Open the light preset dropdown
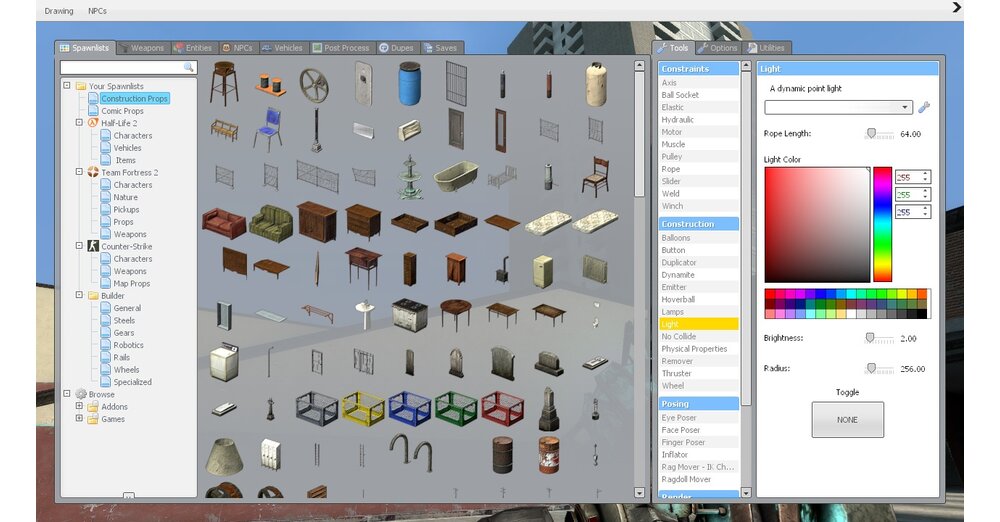Screen dimensions: 1000x522 tap(839, 108)
